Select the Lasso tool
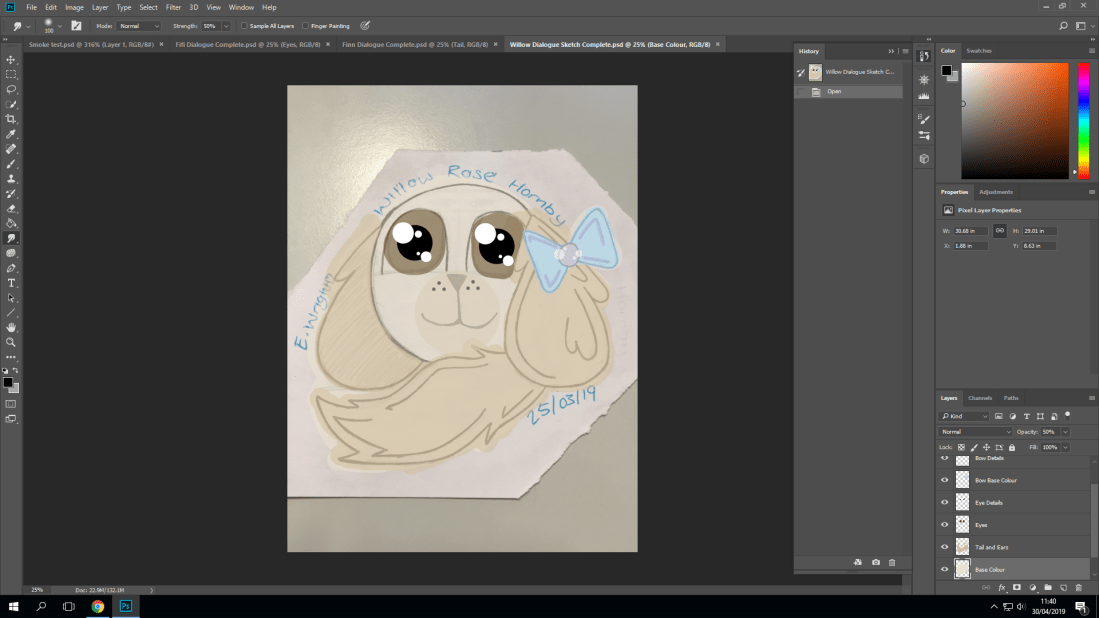Viewport: 1099px width, 618px height. [11, 89]
